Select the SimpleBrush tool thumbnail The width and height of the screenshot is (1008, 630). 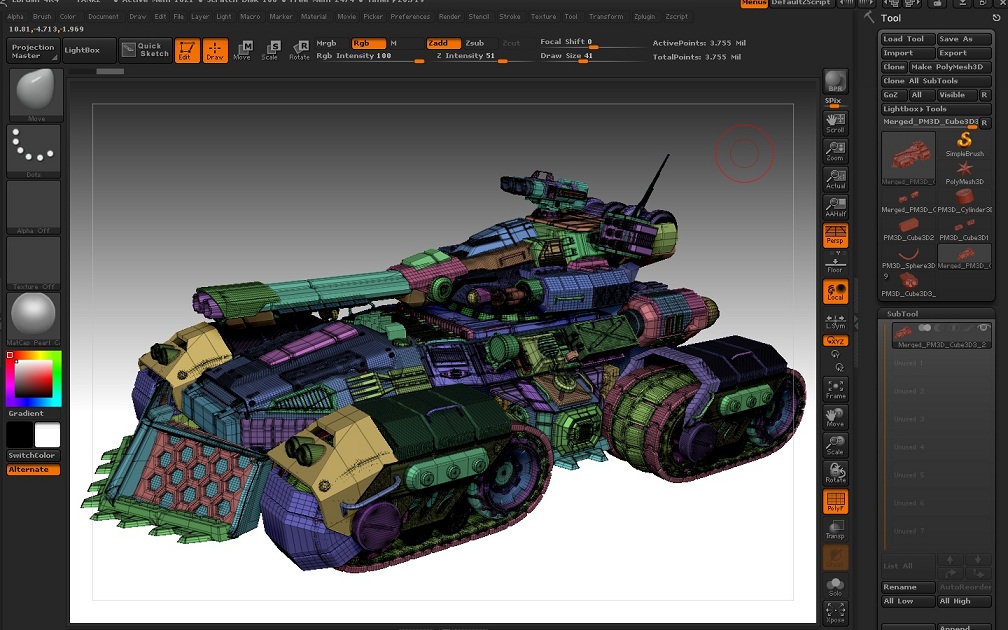964,145
